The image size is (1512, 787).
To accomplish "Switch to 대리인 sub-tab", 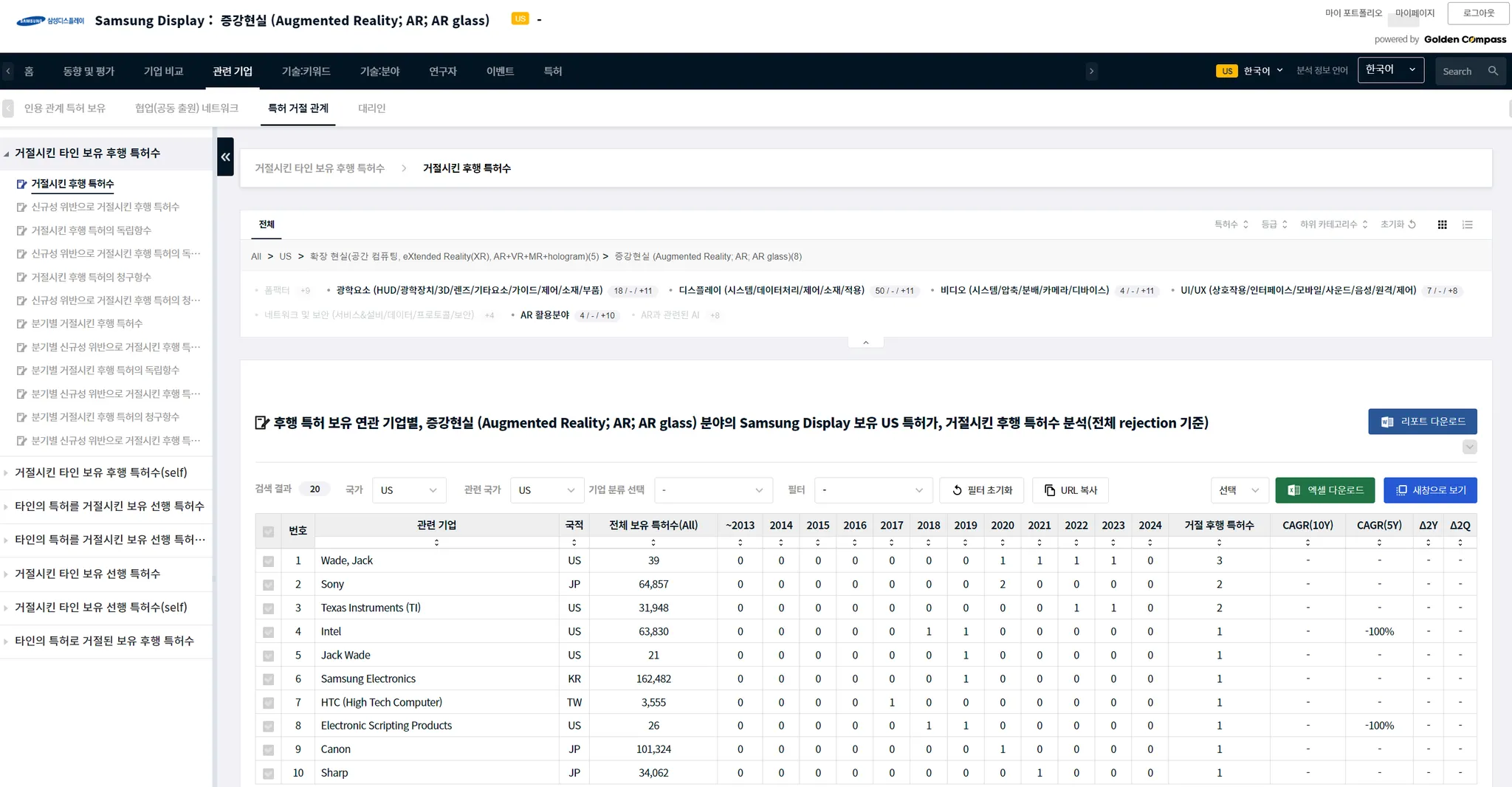I will point(372,109).
